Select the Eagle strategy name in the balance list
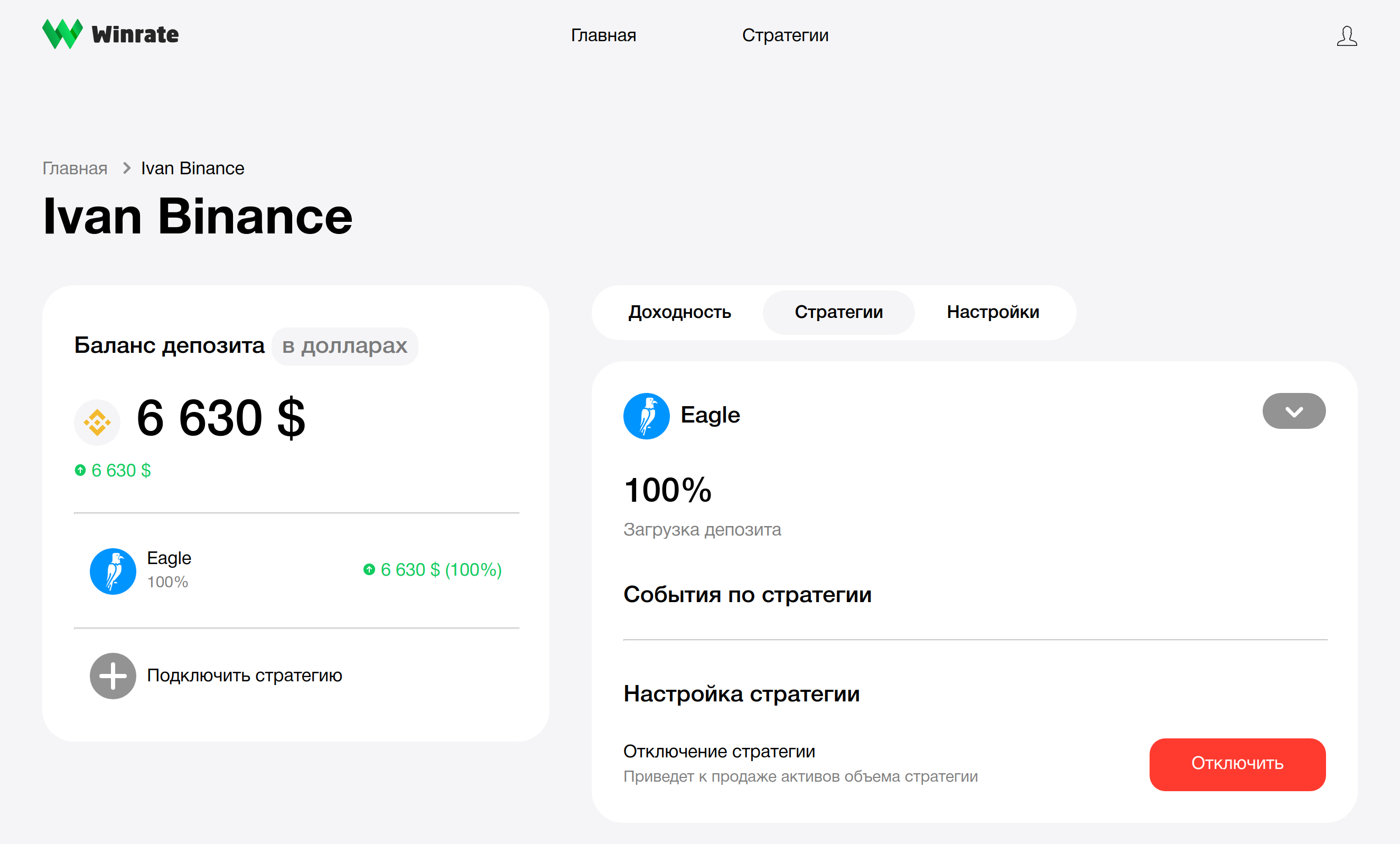 (169, 558)
